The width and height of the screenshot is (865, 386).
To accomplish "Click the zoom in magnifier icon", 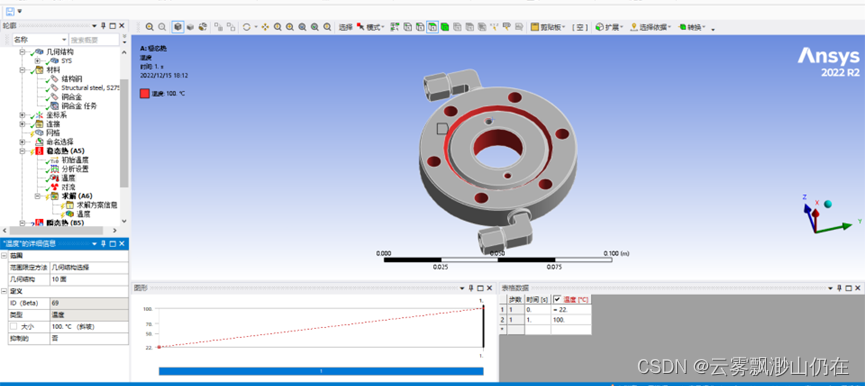I will 149,26.
